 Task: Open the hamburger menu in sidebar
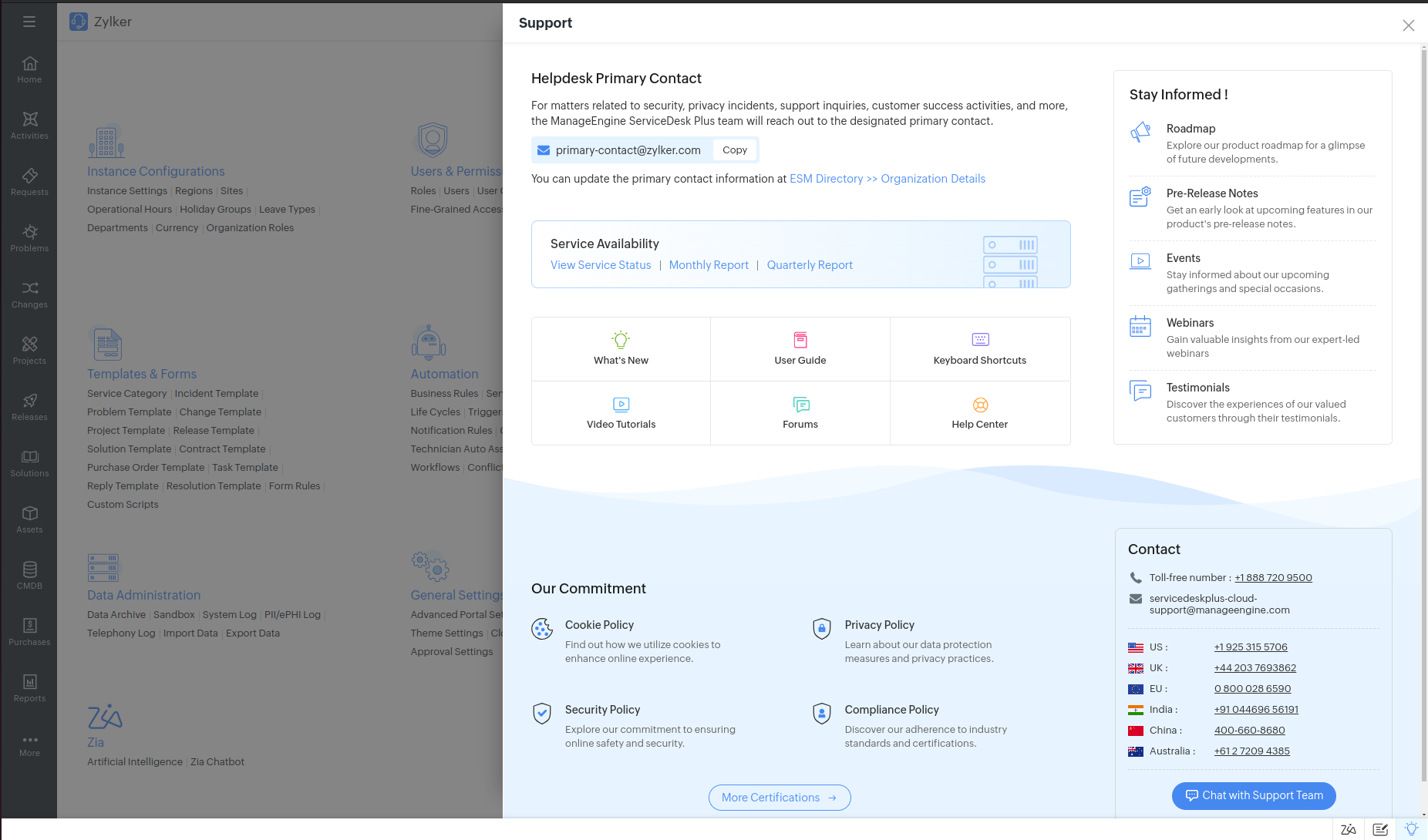click(x=29, y=22)
